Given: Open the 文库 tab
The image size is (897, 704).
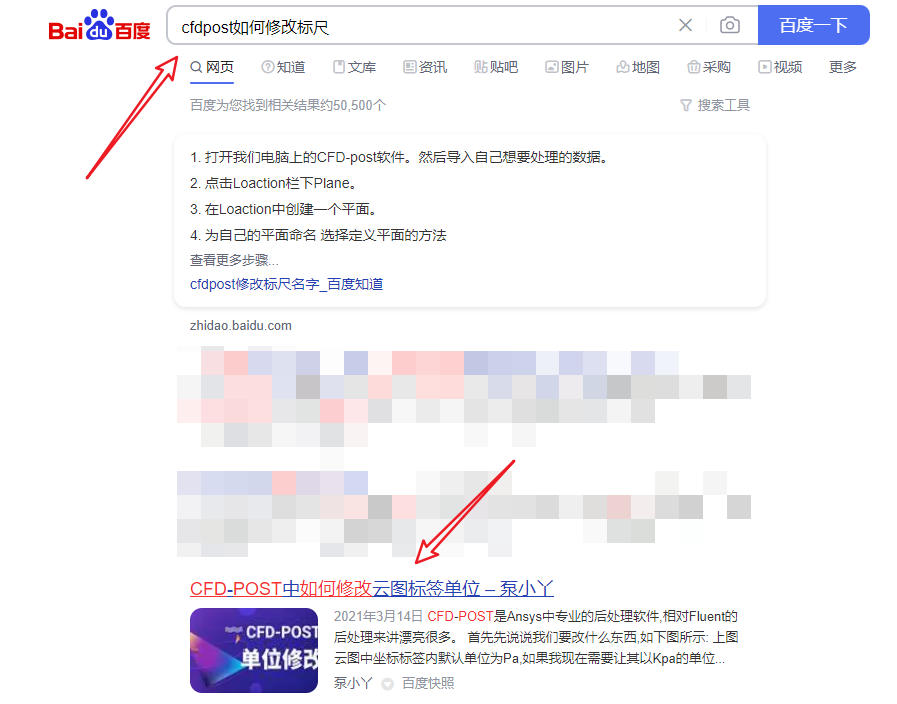Looking at the screenshot, I should 355,67.
